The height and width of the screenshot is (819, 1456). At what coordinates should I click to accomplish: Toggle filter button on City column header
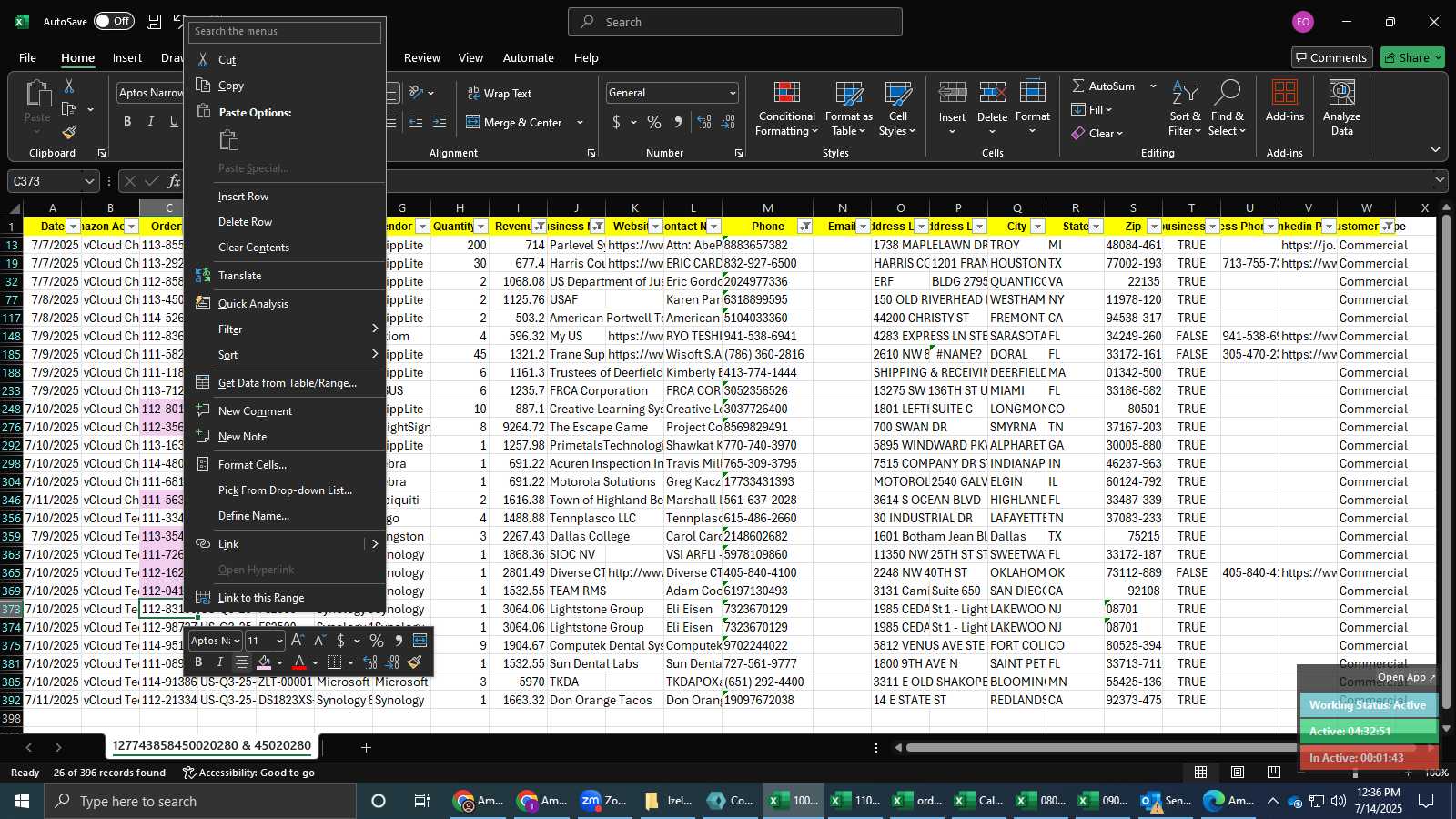coord(1037,227)
